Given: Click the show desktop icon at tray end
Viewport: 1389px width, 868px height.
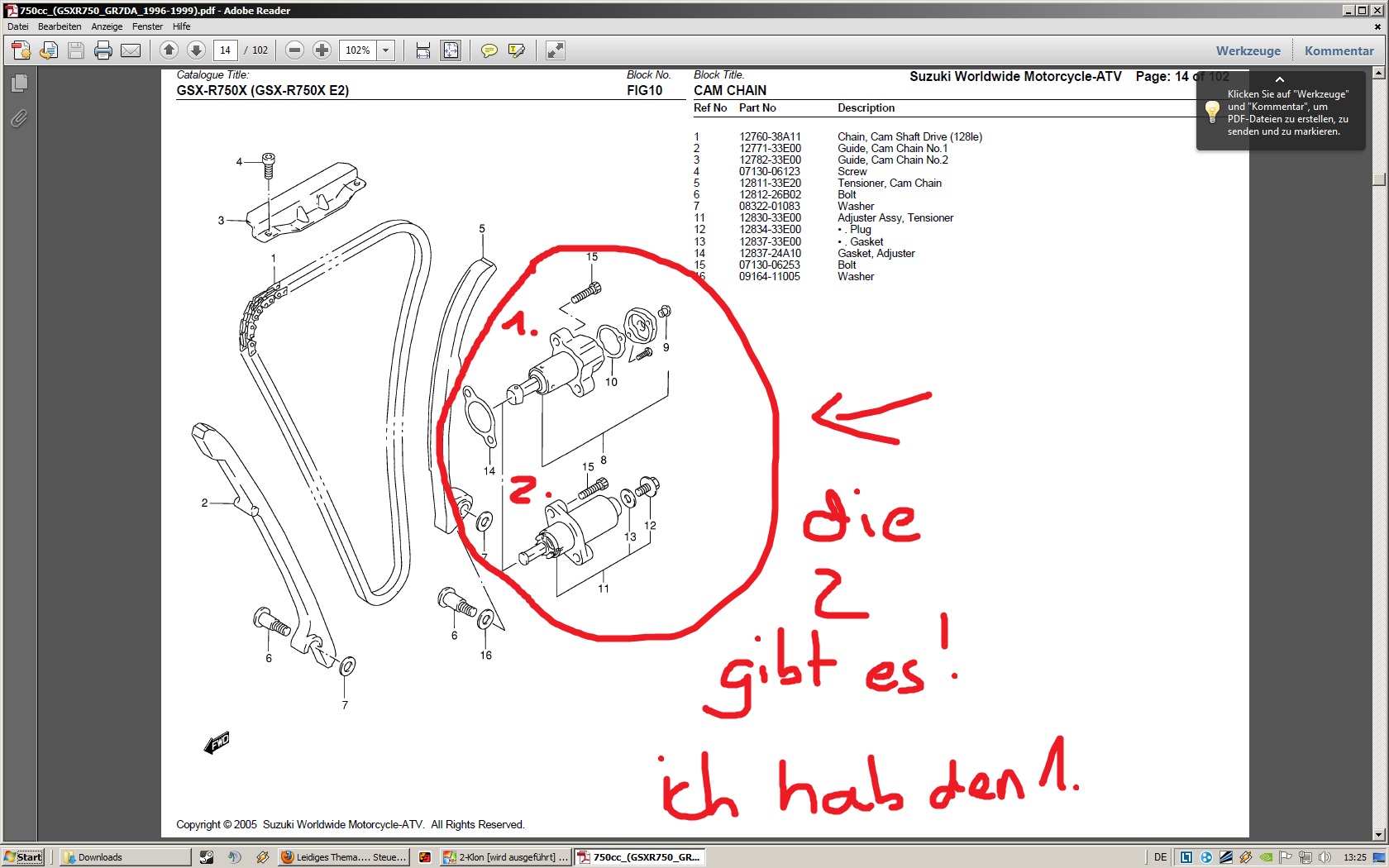Looking at the screenshot, I should pos(1380,857).
